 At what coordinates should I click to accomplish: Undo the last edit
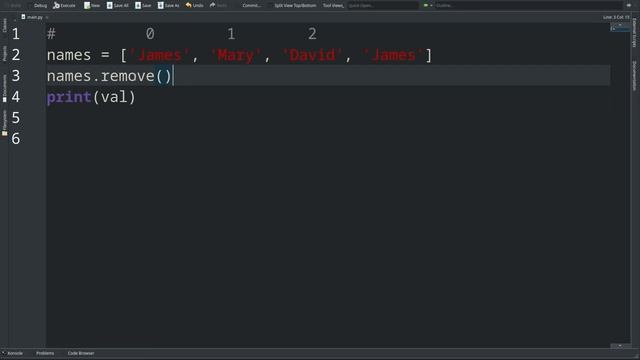194,5
